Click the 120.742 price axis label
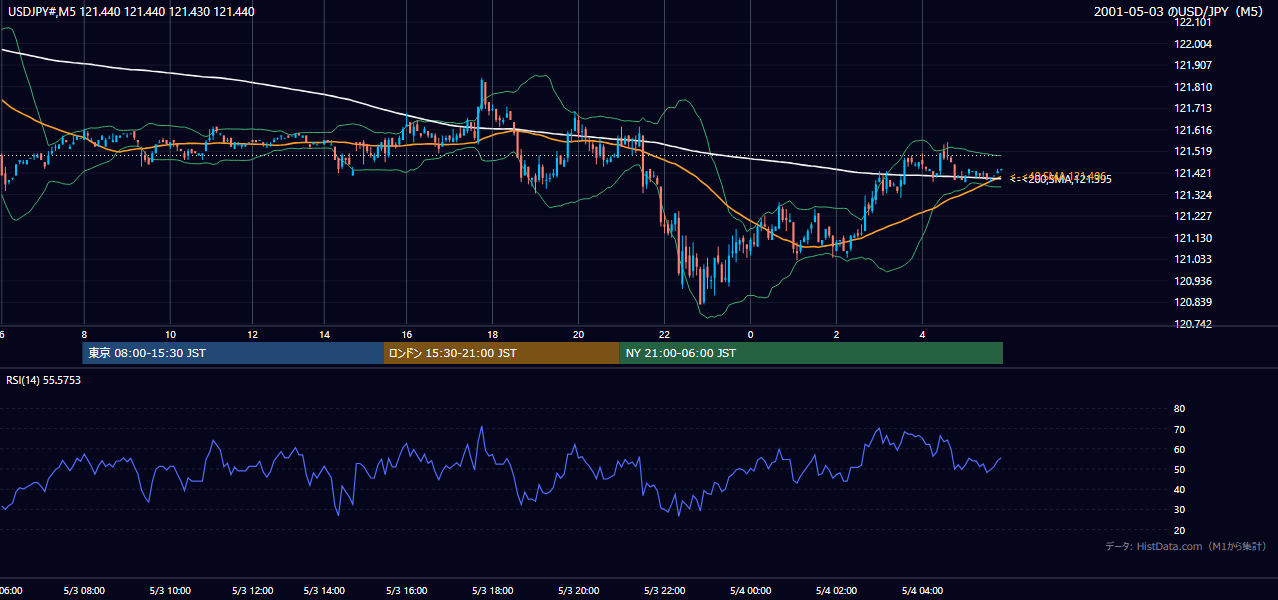The image size is (1278, 600). (x=1193, y=324)
